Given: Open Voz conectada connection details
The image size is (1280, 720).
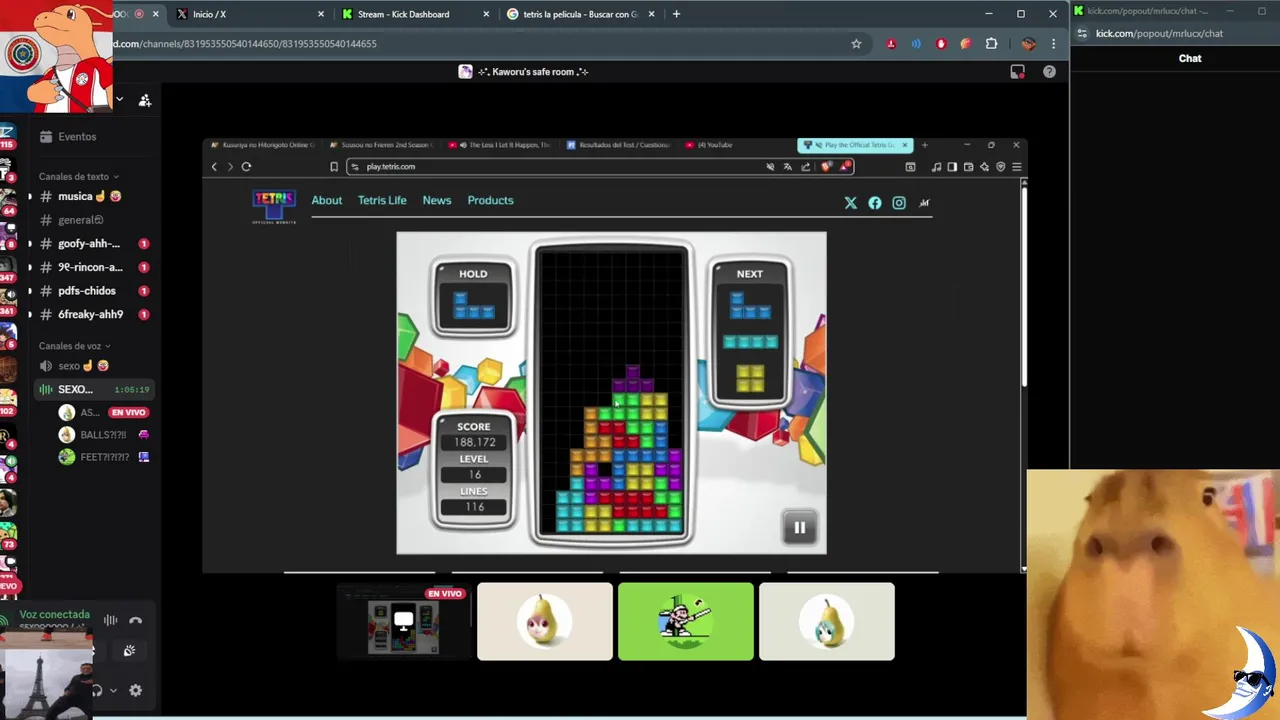Looking at the screenshot, I should 54,615.
